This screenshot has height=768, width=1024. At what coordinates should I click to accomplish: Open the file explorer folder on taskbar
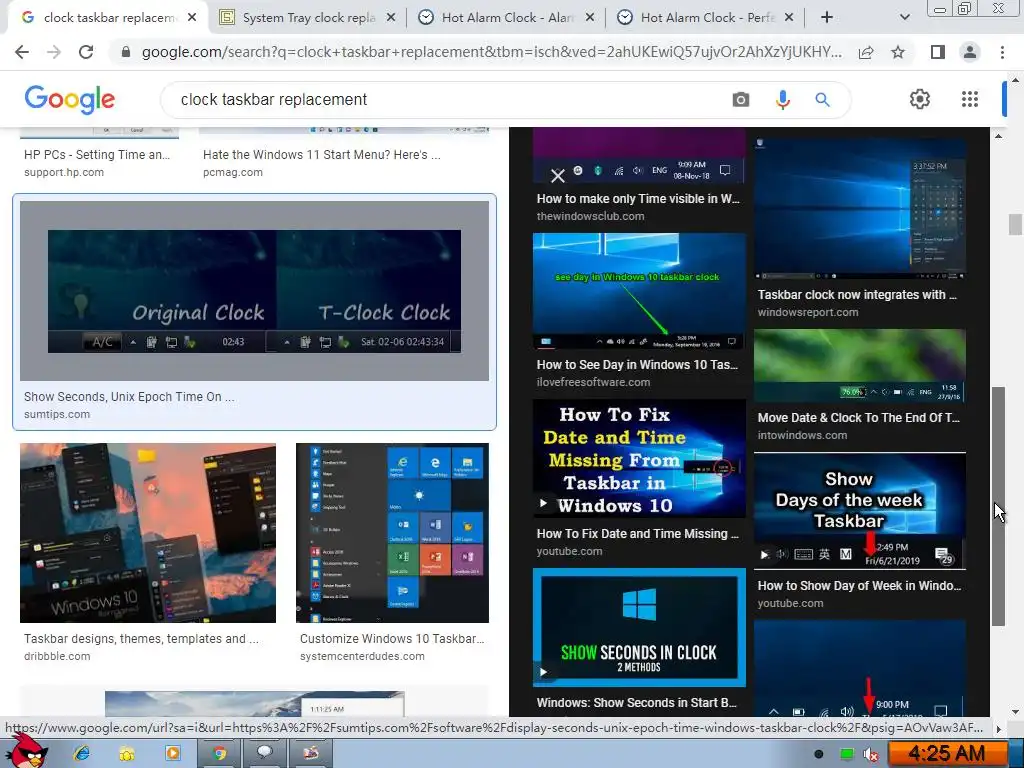pyautogui.click(x=127, y=754)
